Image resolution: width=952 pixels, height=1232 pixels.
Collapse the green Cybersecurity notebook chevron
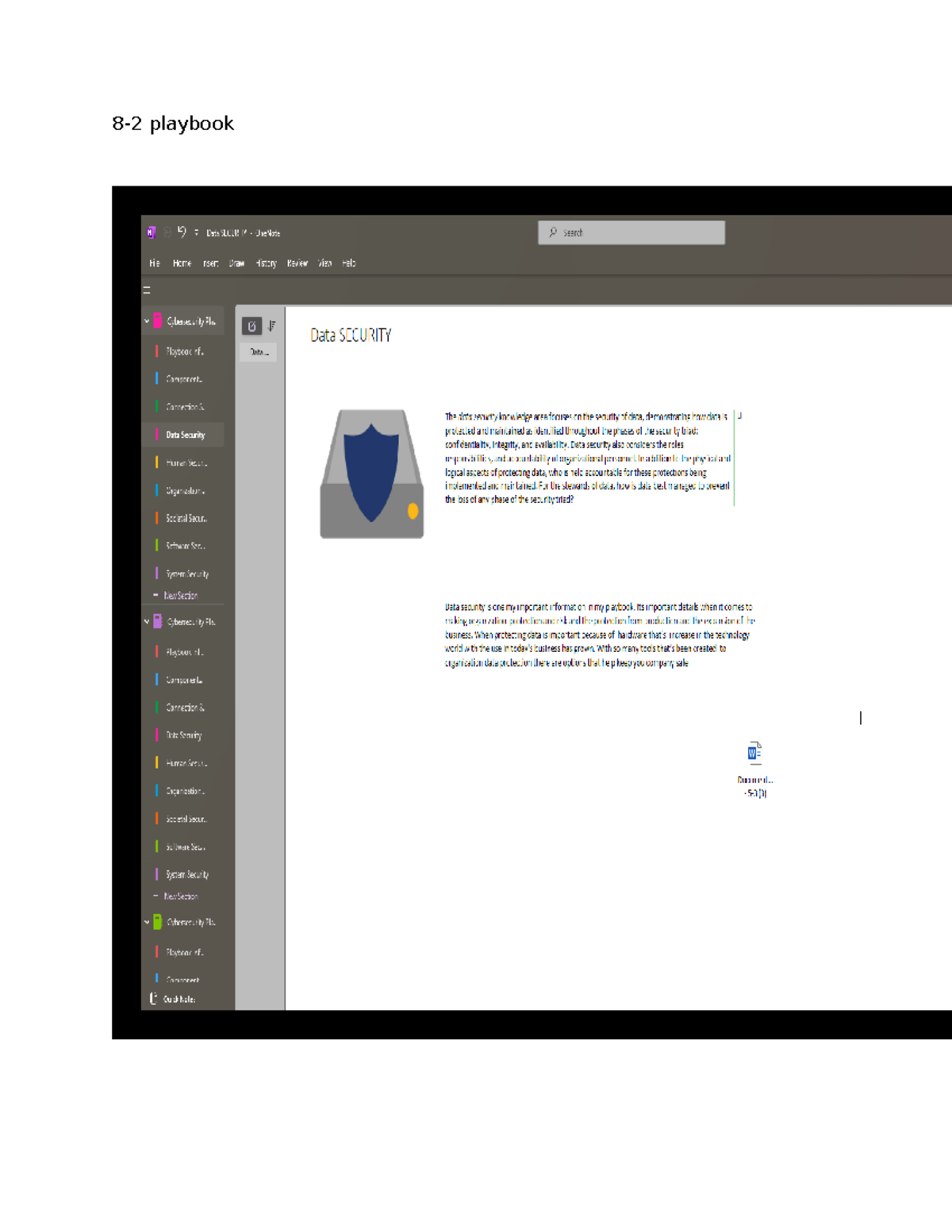click(x=147, y=923)
